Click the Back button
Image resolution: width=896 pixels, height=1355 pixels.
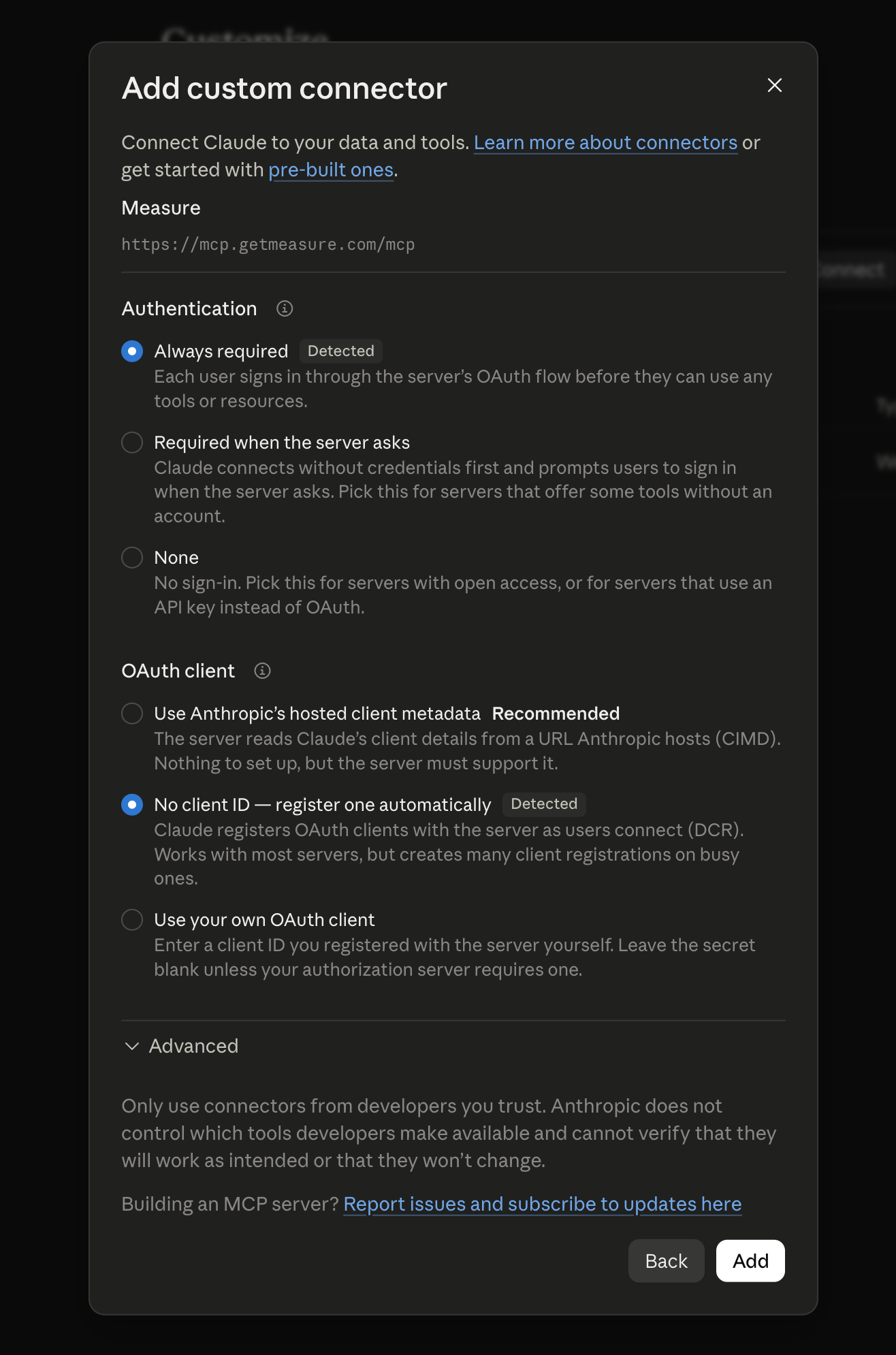pyautogui.click(x=666, y=1261)
